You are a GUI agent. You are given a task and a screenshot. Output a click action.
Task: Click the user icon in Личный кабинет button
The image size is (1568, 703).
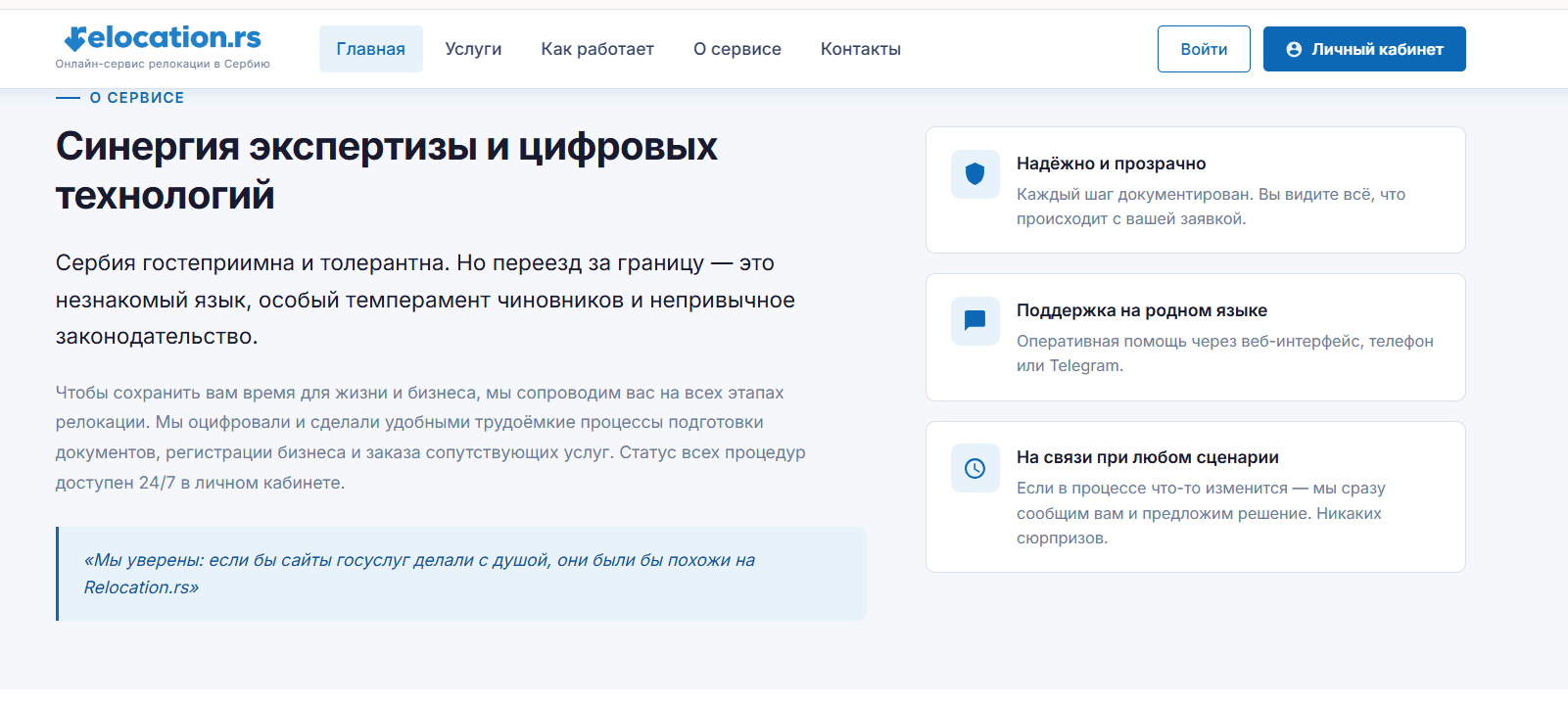[x=1294, y=49]
